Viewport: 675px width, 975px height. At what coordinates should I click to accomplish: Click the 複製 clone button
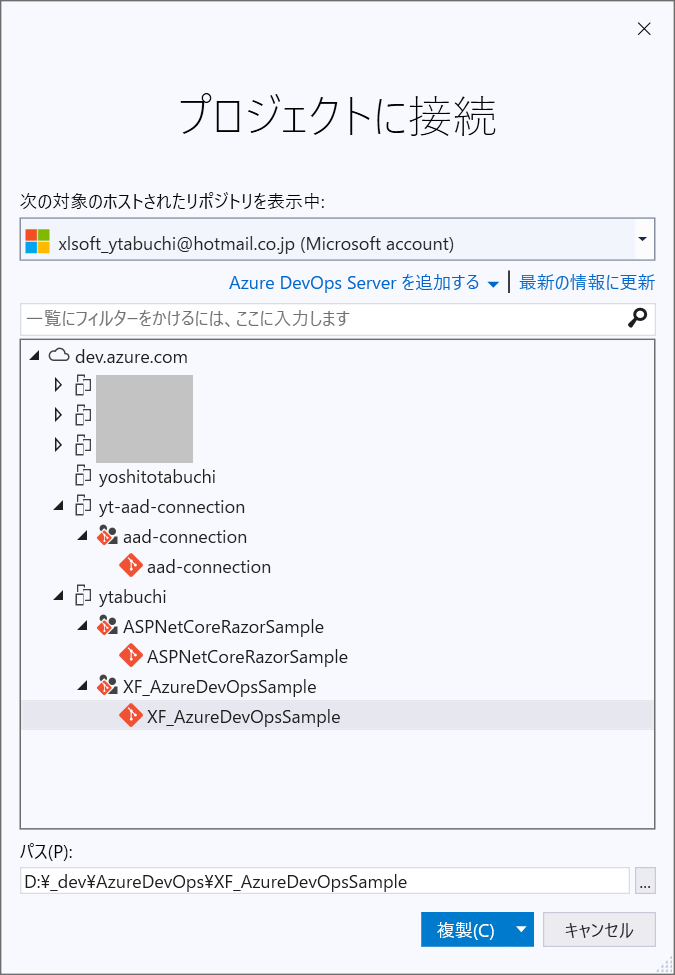pos(465,928)
